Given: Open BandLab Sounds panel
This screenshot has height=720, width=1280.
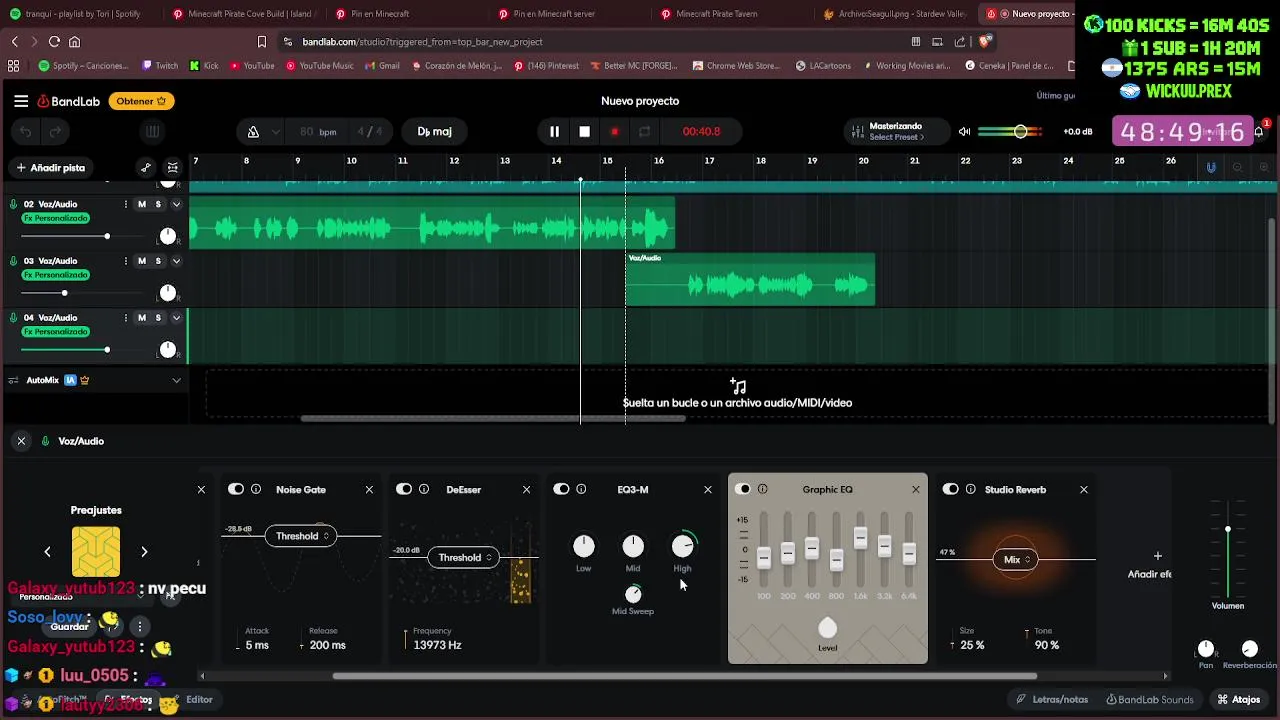Looking at the screenshot, I should 1150,700.
